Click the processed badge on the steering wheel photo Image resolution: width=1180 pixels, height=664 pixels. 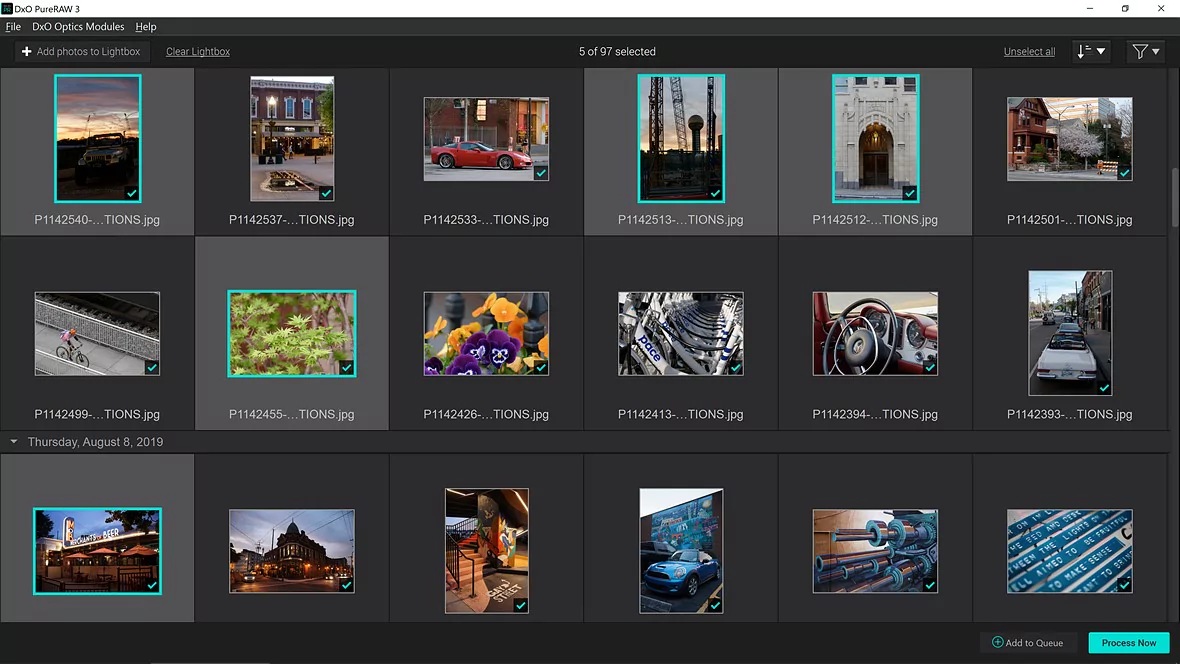point(930,368)
